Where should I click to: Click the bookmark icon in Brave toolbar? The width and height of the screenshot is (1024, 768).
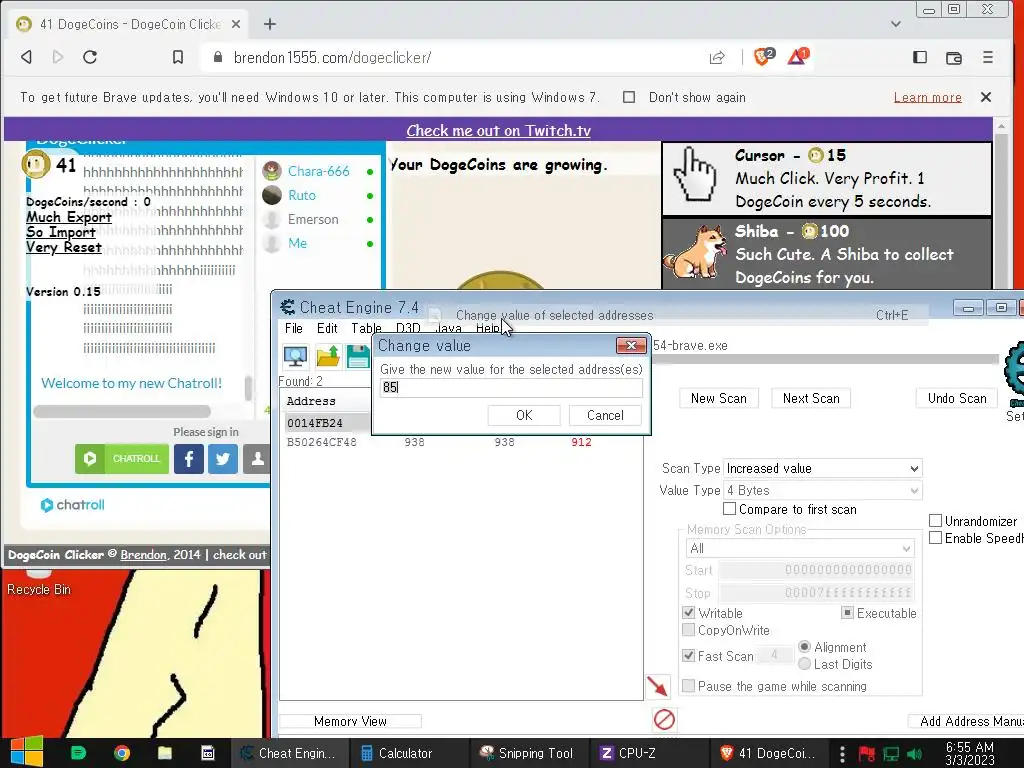pyautogui.click(x=178, y=57)
